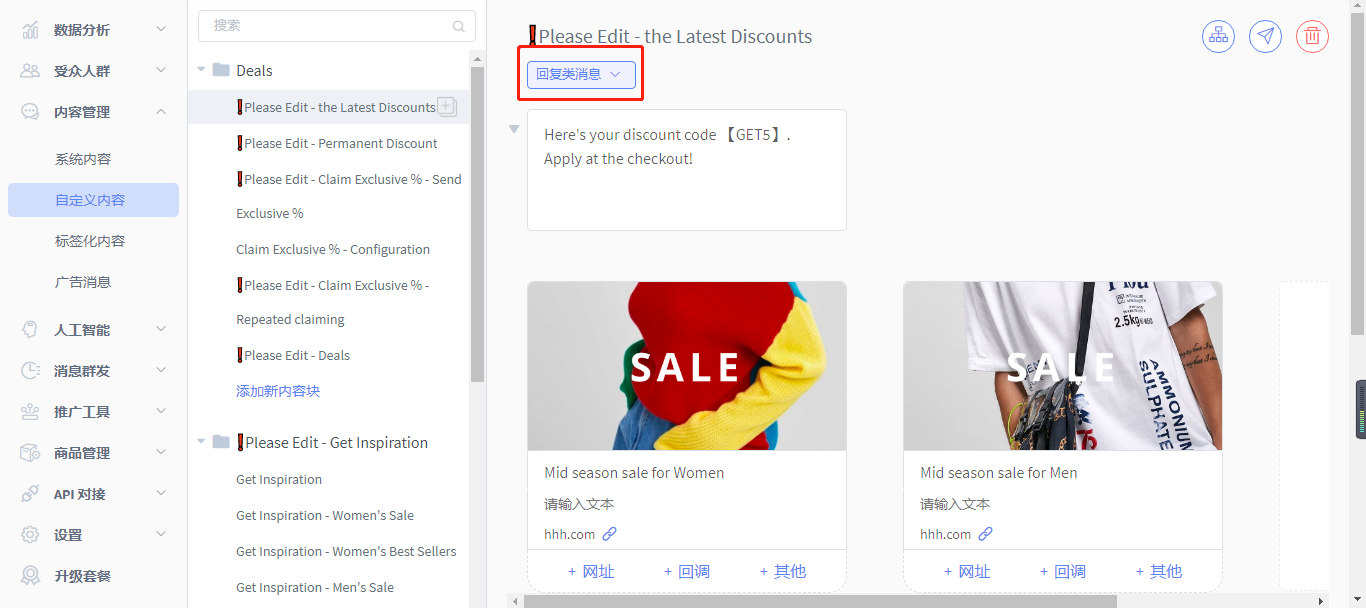Click the 人工智能 head icon

[x=31, y=330]
